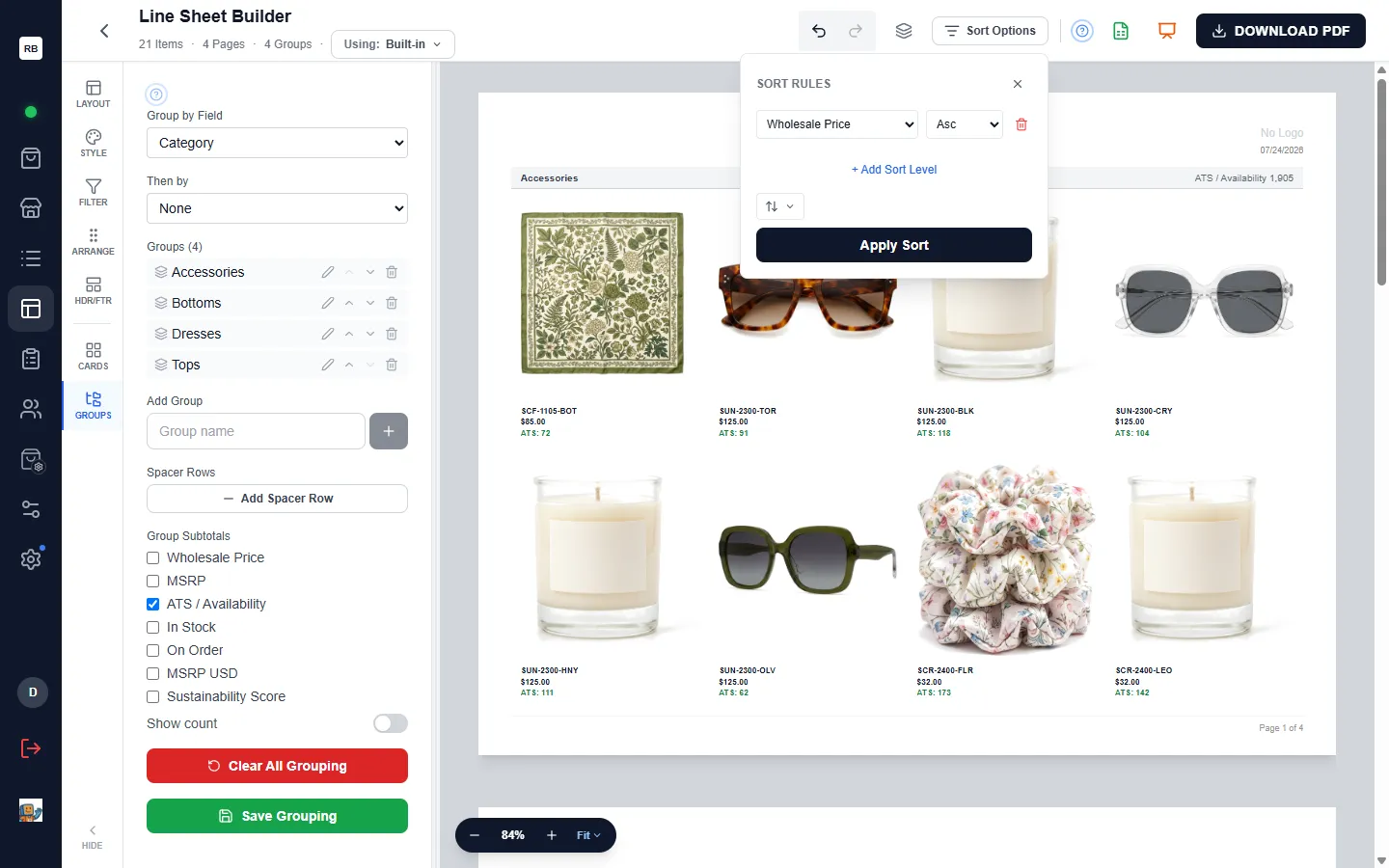Delete the Dresses group

tap(392, 334)
